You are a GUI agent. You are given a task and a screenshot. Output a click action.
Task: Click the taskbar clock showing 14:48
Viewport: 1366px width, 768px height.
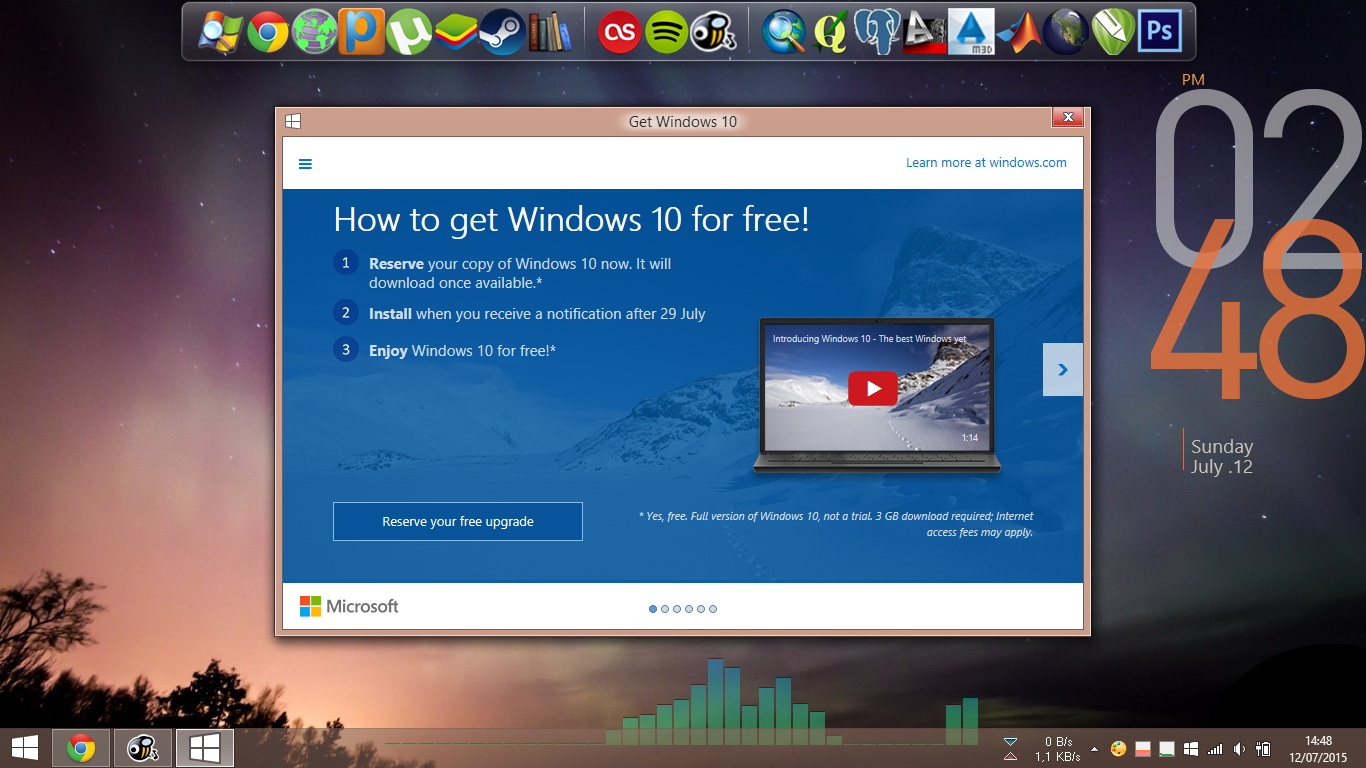[1318, 749]
